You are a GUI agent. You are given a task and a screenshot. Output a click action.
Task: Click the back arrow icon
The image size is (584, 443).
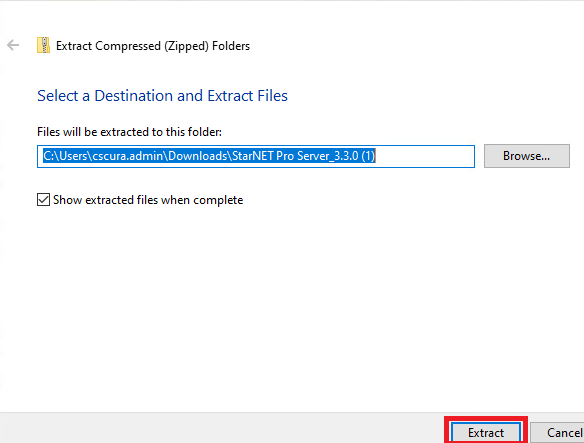tap(13, 45)
